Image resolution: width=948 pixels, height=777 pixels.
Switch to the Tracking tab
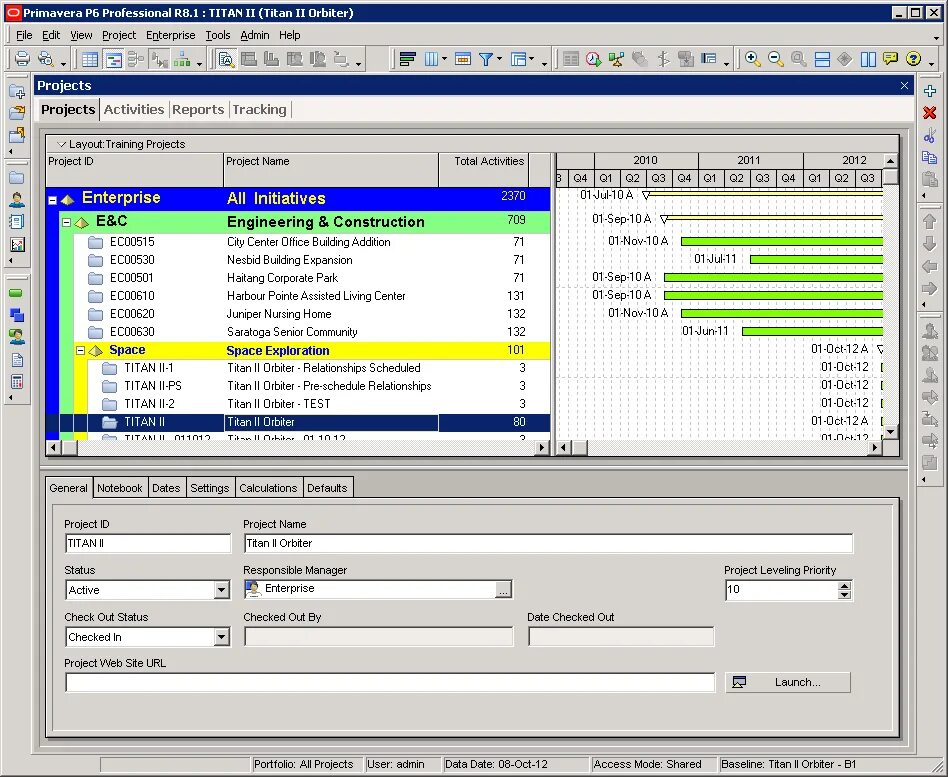[259, 109]
